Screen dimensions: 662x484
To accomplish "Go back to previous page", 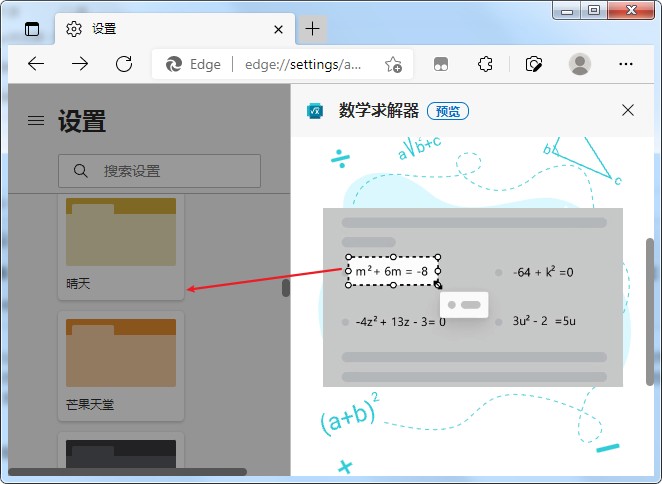I will pos(36,64).
